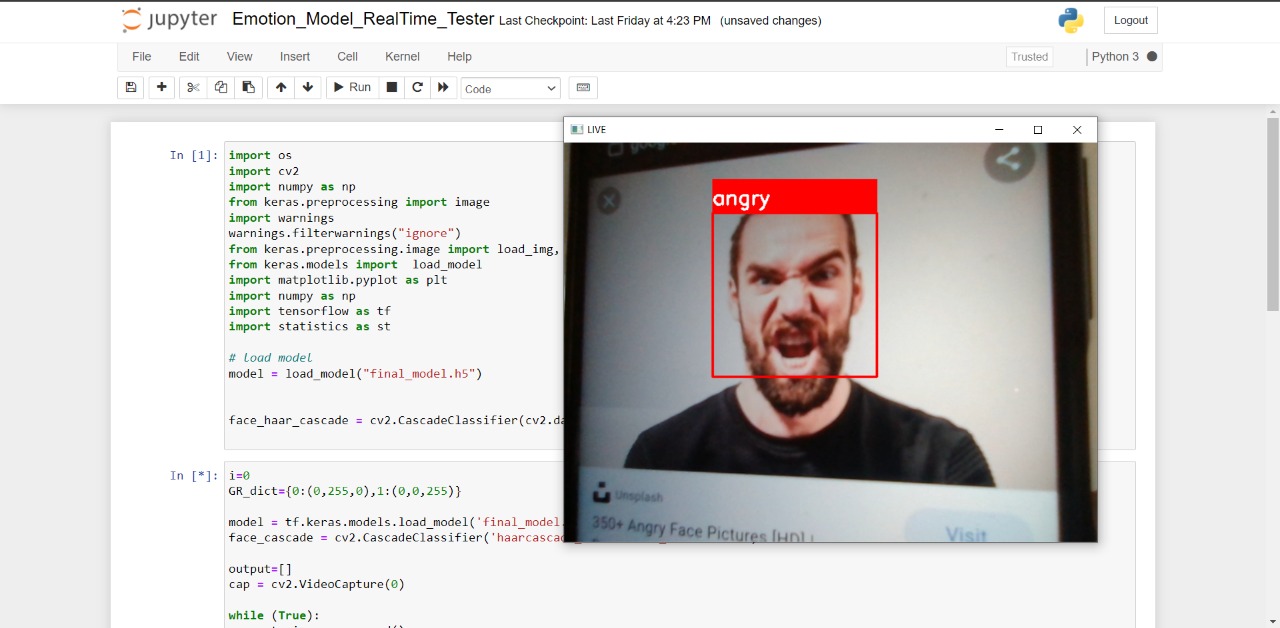Image resolution: width=1280 pixels, height=628 pixels.
Task: Restart kernel and run all icon
Action: coord(444,88)
